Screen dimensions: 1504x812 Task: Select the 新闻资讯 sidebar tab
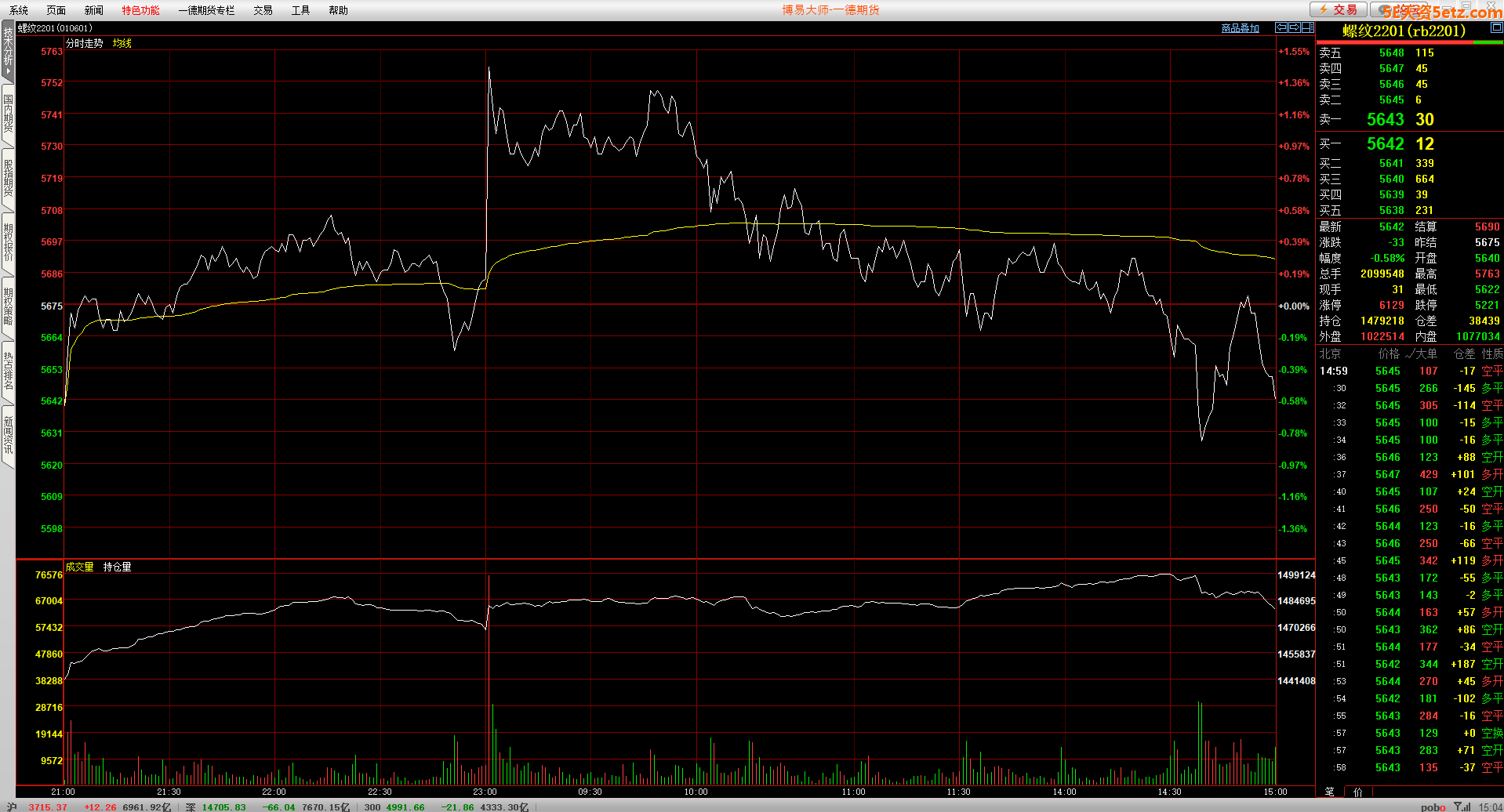8,435
